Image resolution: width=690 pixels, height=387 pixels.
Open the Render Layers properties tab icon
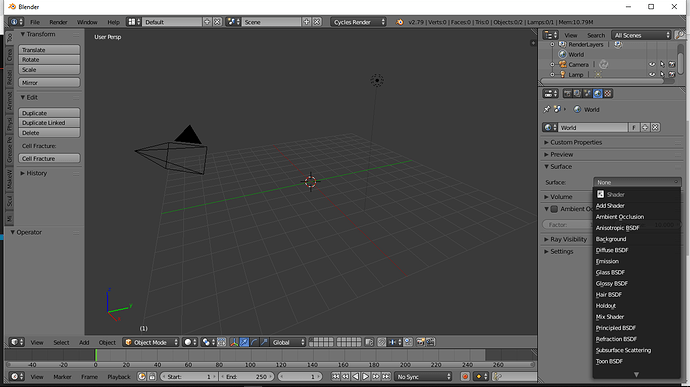tap(577, 94)
